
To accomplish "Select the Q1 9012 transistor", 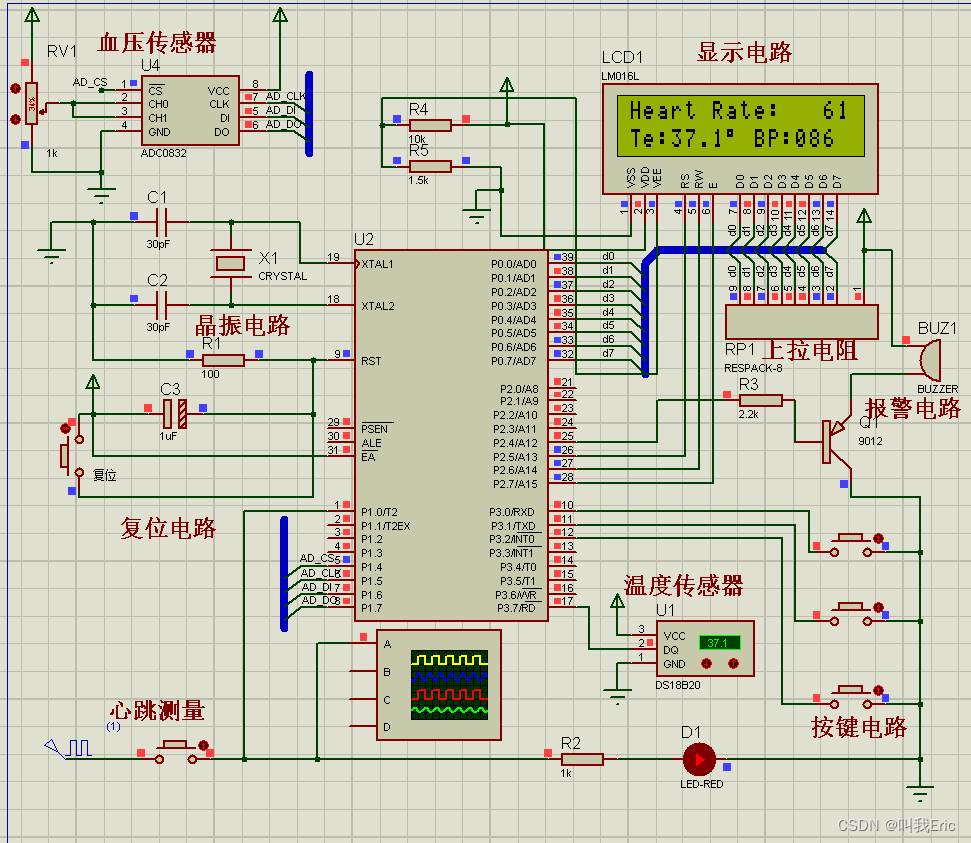I will tap(836, 442).
